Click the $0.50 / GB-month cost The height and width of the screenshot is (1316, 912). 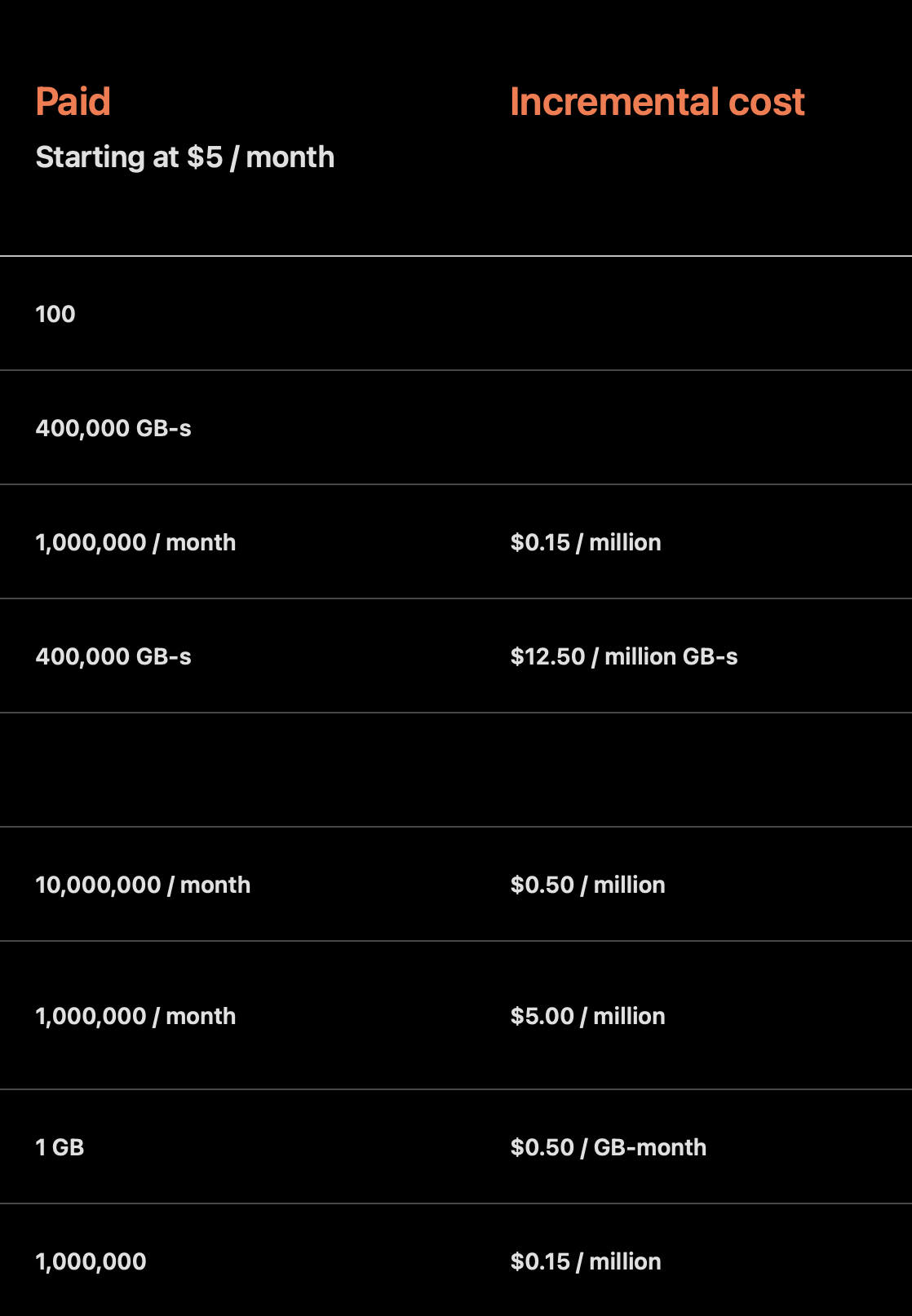click(x=609, y=1147)
